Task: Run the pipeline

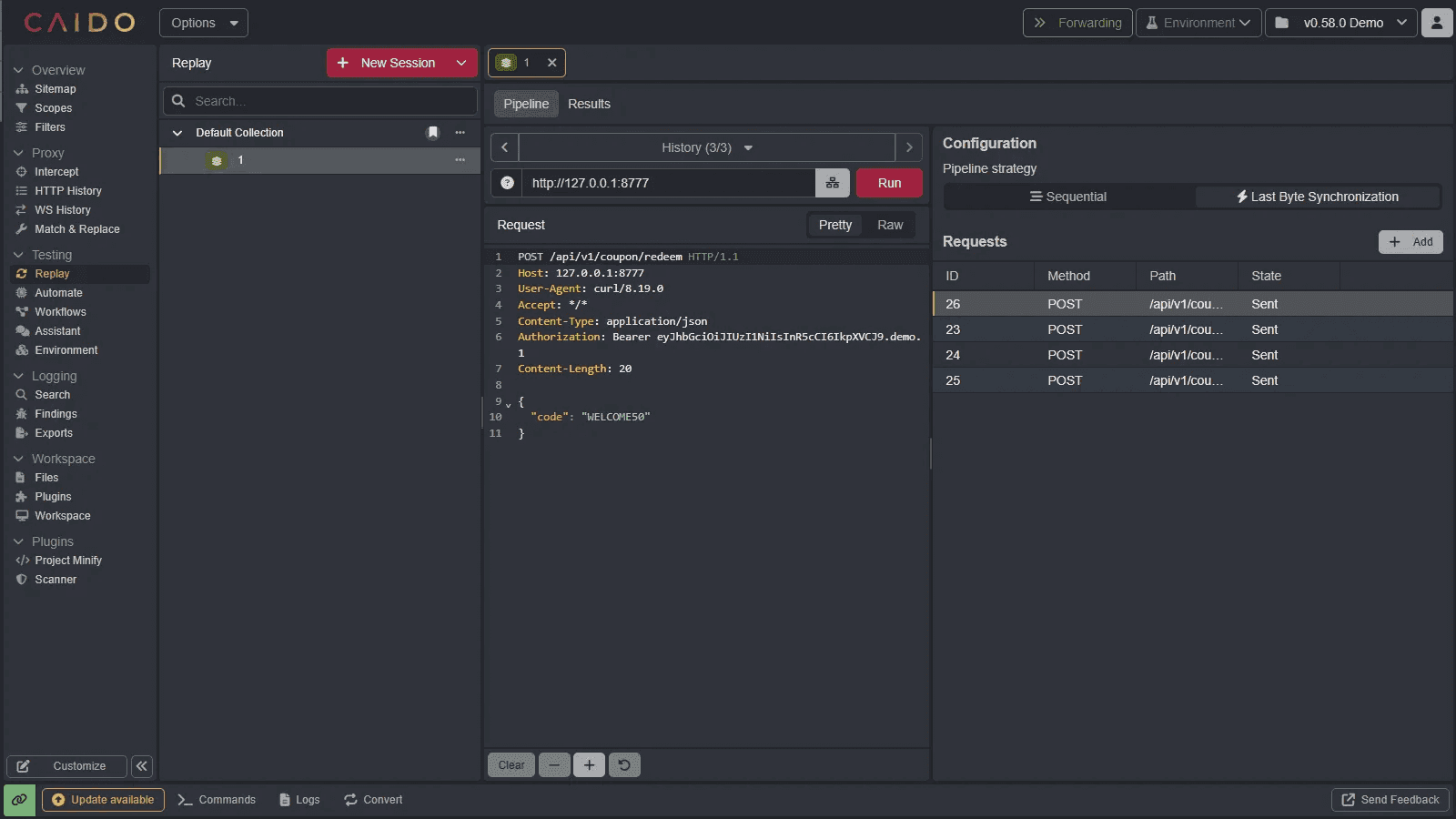Action: (889, 183)
